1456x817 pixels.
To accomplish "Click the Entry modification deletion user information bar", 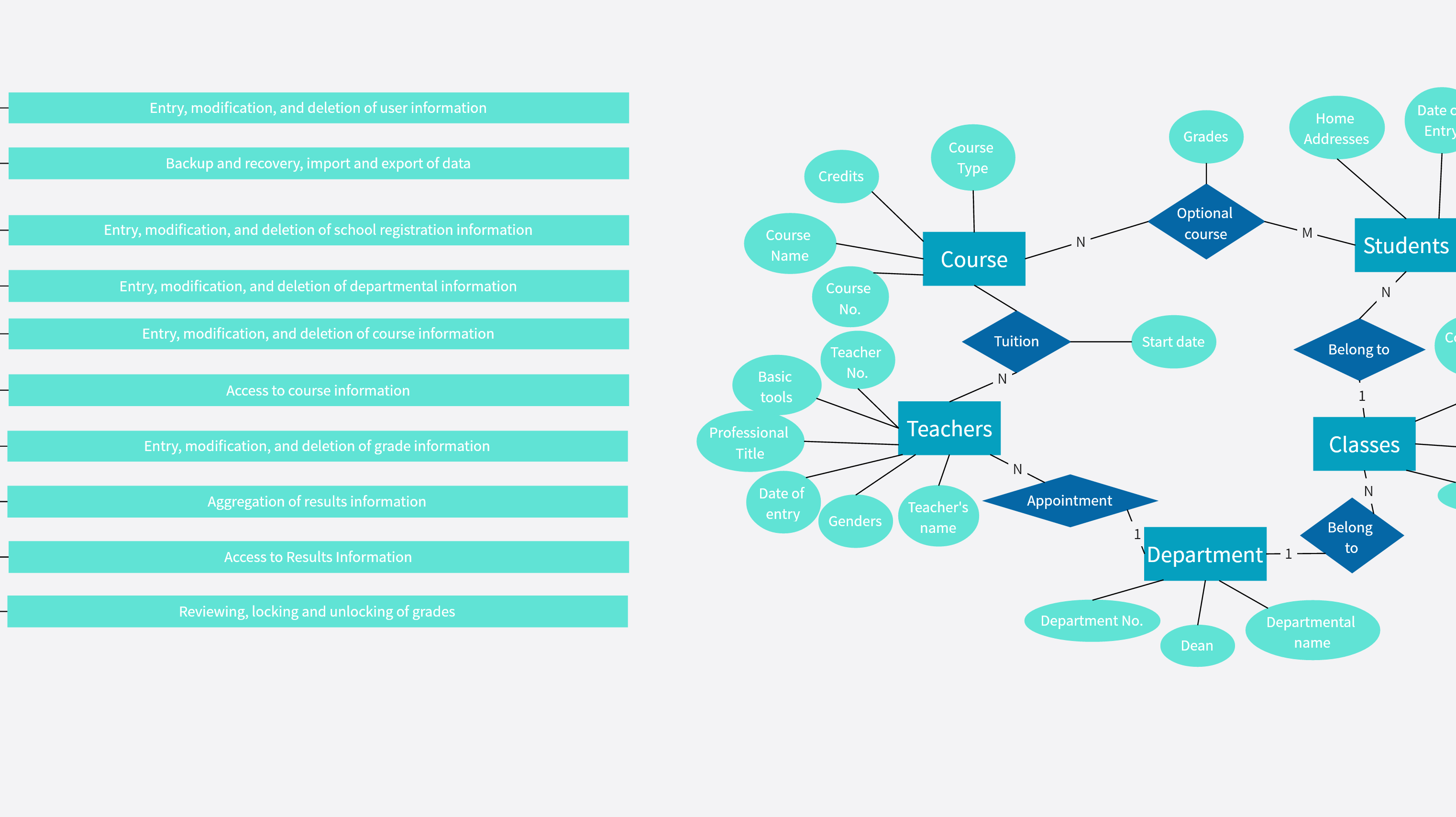I will pyautogui.click(x=318, y=107).
